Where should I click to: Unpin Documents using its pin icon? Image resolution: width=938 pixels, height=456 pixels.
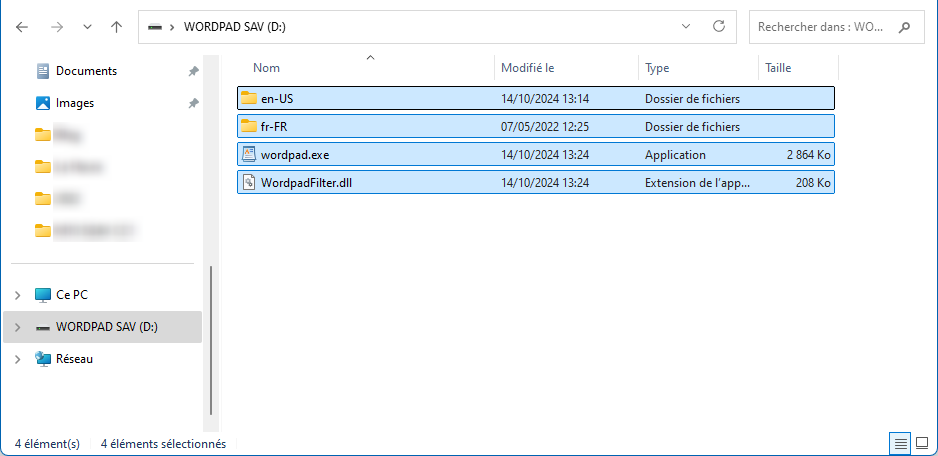(193, 71)
